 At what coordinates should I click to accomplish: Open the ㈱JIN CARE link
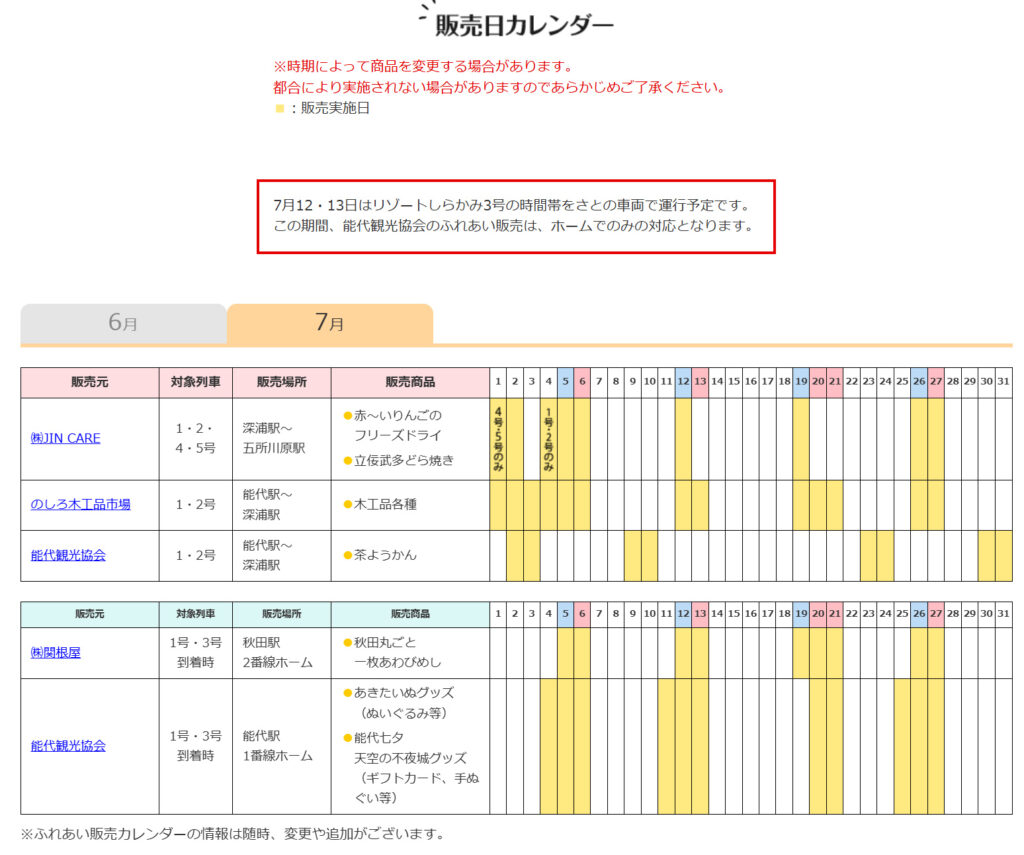pyautogui.click(x=65, y=438)
